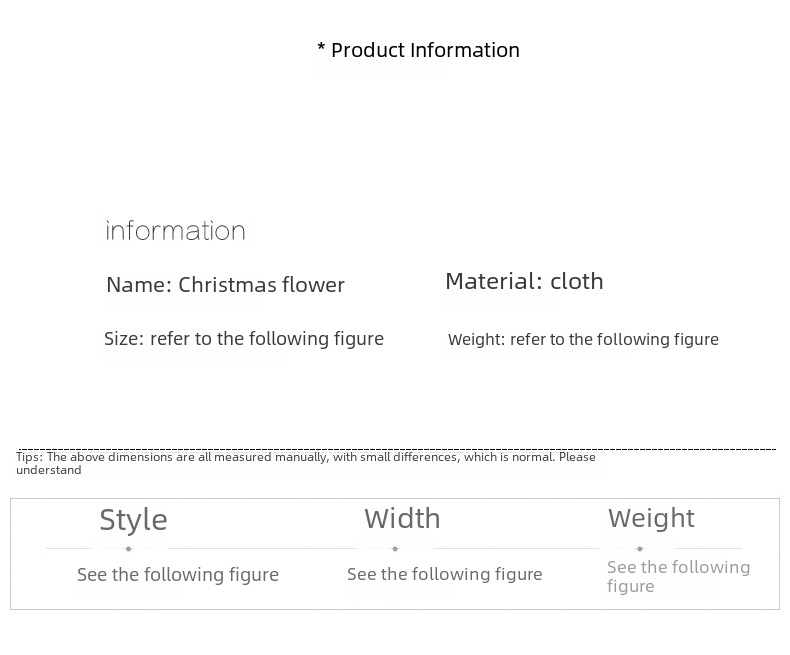
Task: Click the 'Size: refer to the following figure' line
Action: tap(244, 339)
